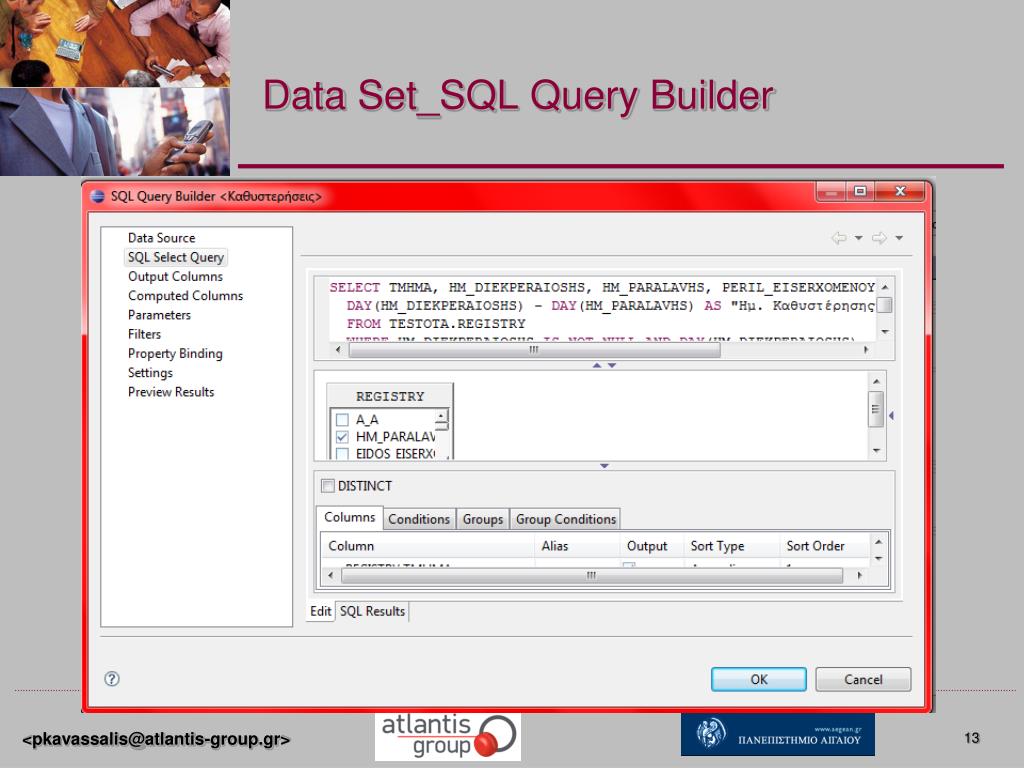Uncheck the HM_PARALAV column in REGISTRY
Image resolution: width=1024 pixels, height=768 pixels.
pos(342,437)
